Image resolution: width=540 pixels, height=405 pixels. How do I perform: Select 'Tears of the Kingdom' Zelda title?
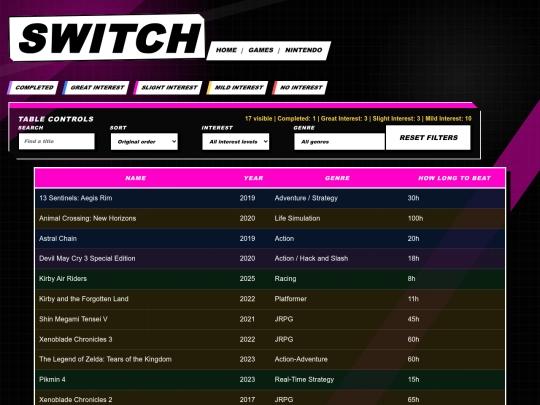tap(105, 359)
